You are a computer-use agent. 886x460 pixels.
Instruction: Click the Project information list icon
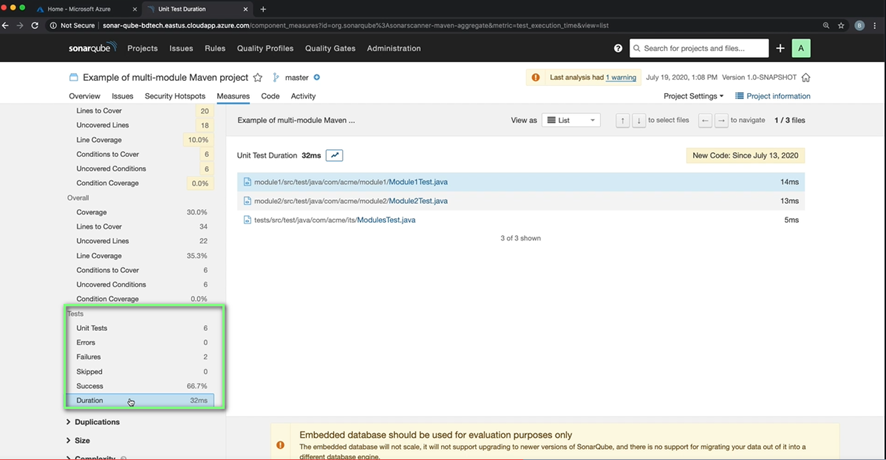tap(739, 96)
